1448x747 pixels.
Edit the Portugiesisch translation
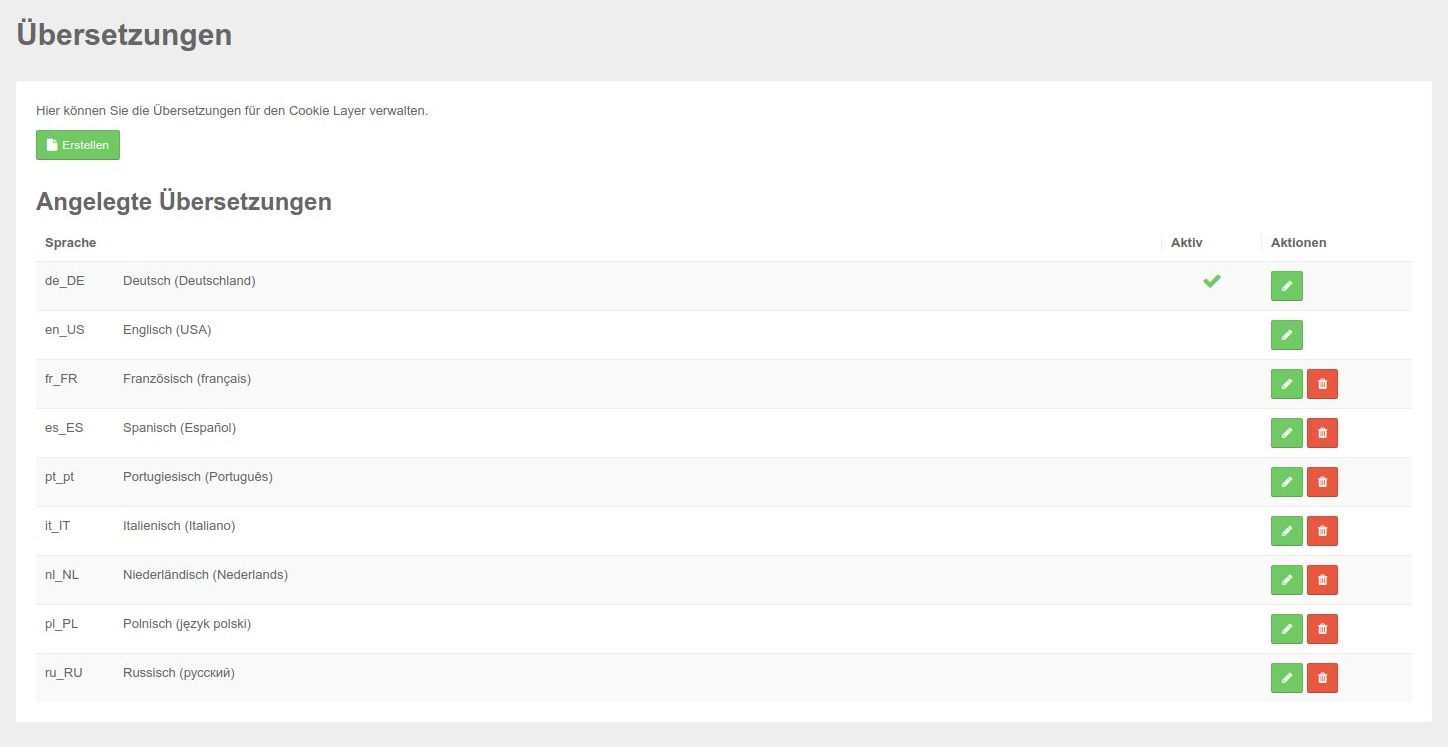click(1286, 482)
